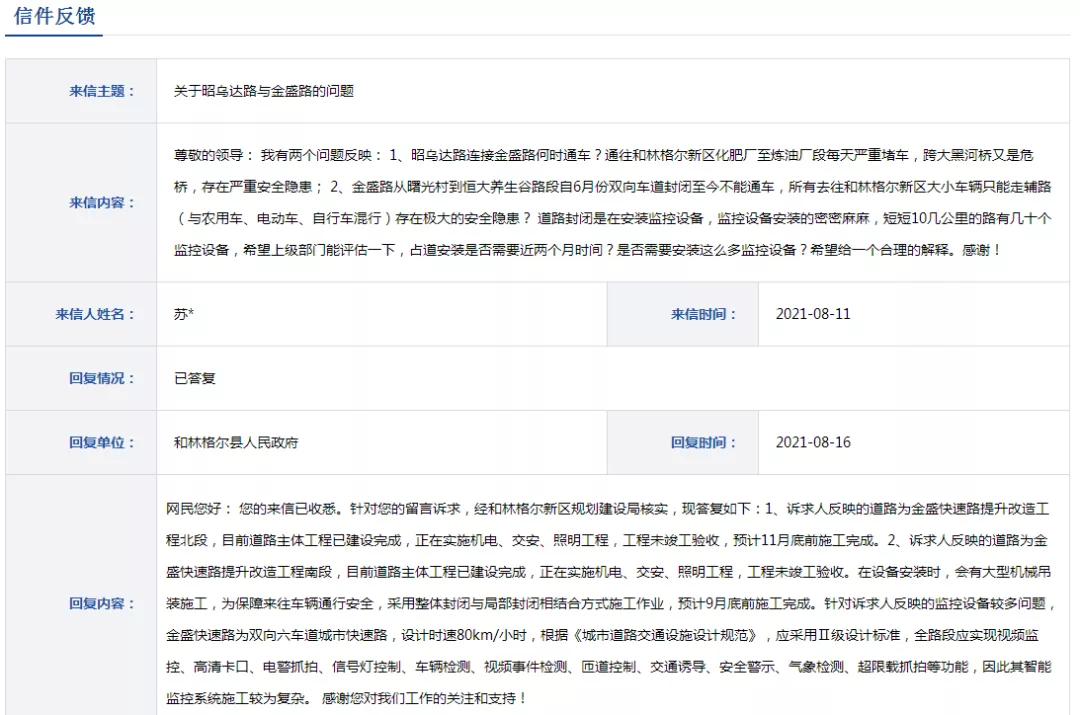Click the 信件反馈 section heading tab
This screenshot has height=715, width=1080.
54,16
